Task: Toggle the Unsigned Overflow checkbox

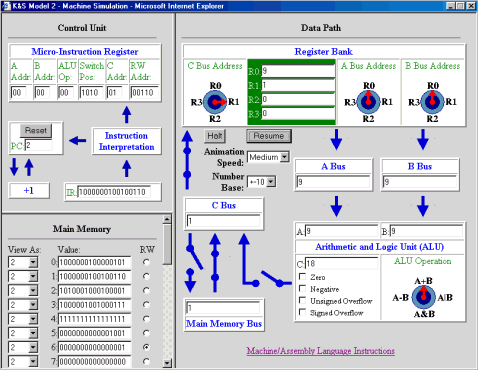Action: click(302, 300)
